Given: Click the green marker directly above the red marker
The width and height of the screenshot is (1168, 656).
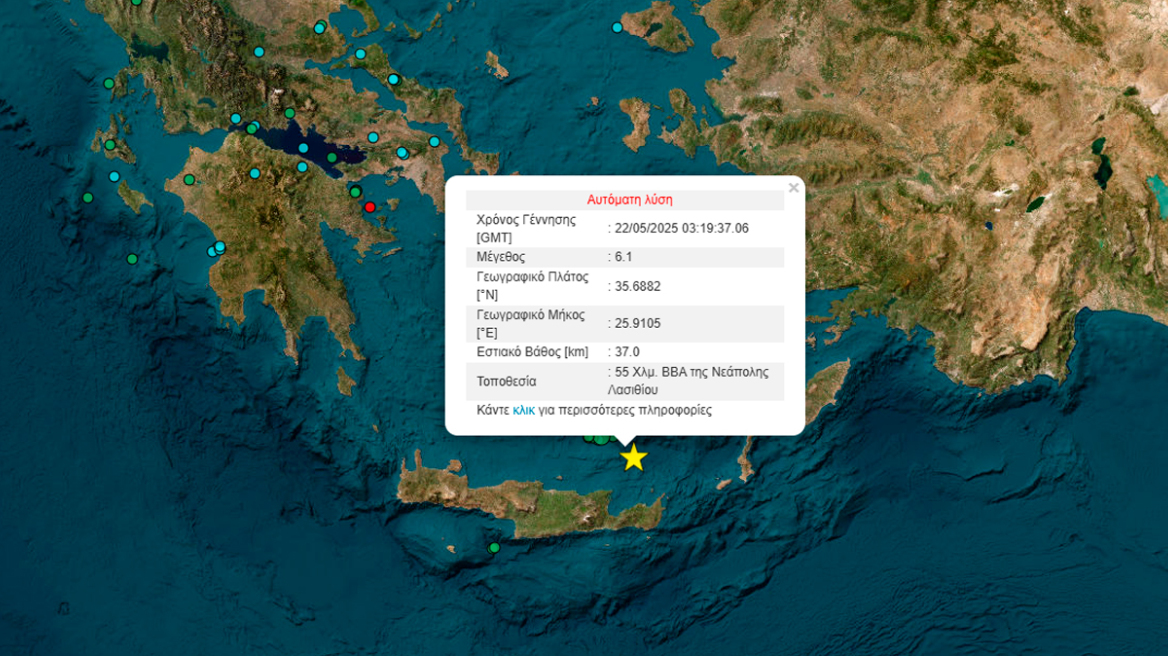Looking at the screenshot, I should pyautogui.click(x=355, y=191).
